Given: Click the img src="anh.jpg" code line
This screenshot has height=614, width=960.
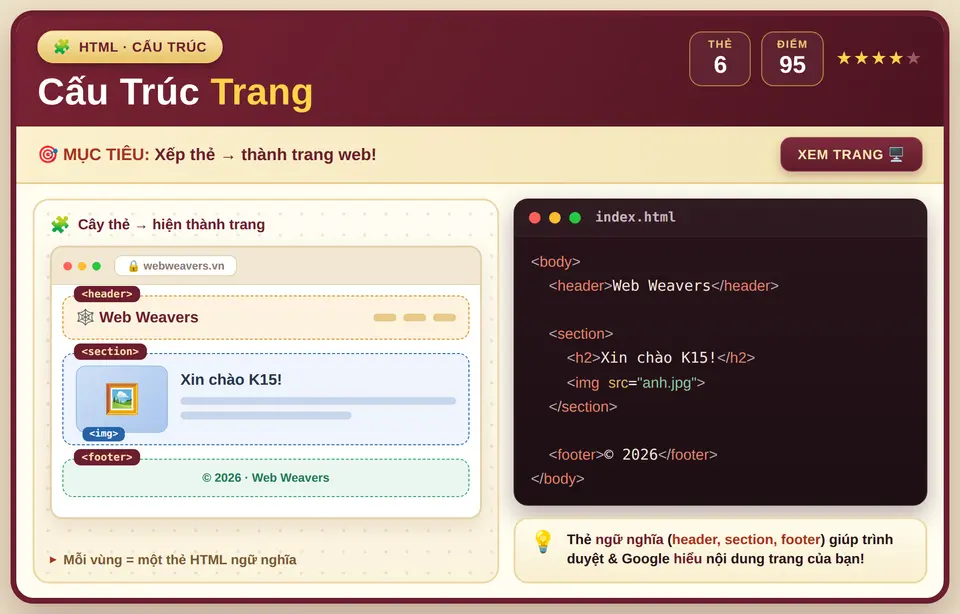Looking at the screenshot, I should click(636, 383).
